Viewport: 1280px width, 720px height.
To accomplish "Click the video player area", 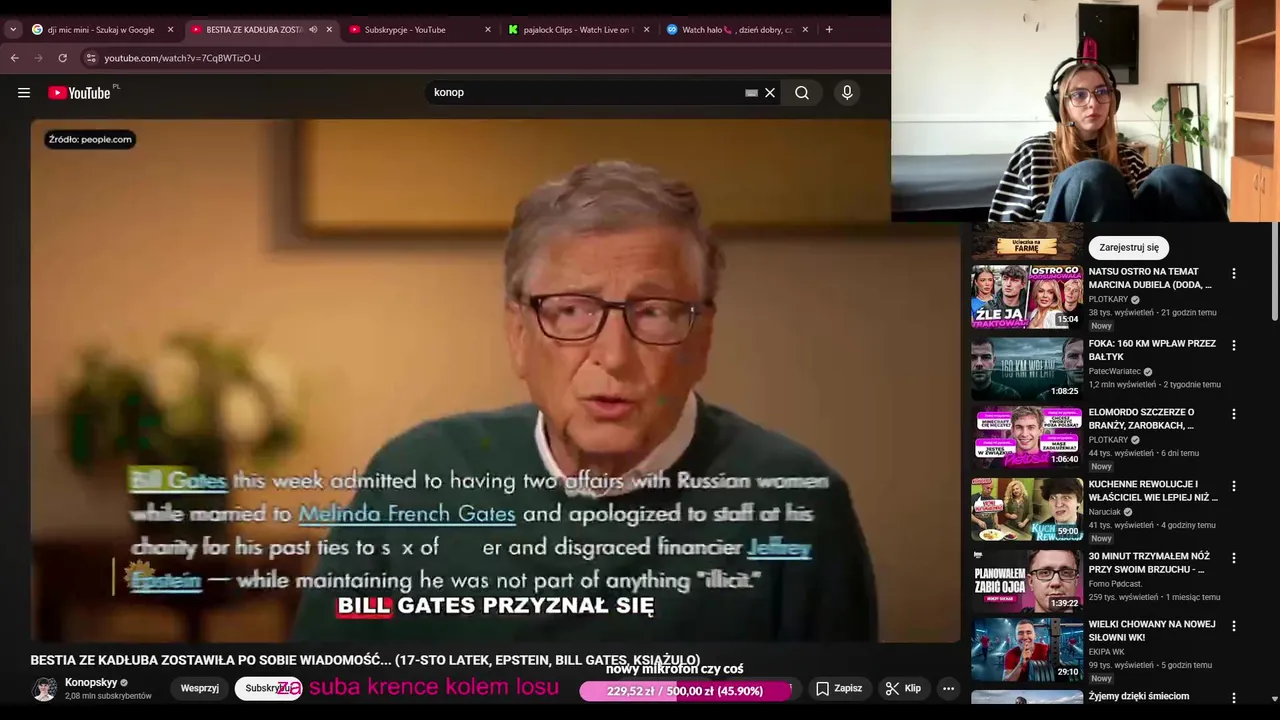I will click(x=495, y=380).
